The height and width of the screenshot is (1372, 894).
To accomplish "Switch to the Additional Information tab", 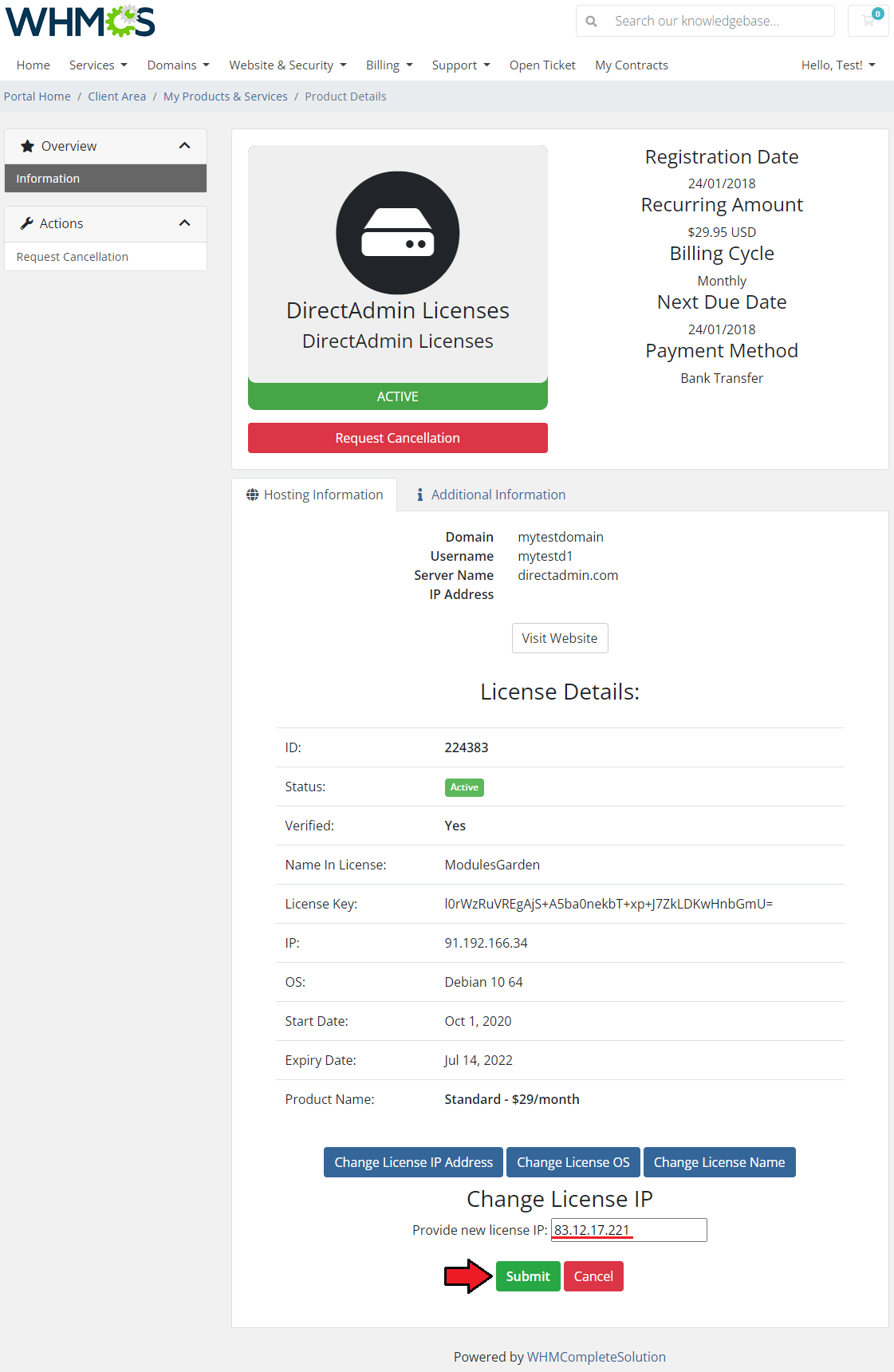I will [x=490, y=495].
